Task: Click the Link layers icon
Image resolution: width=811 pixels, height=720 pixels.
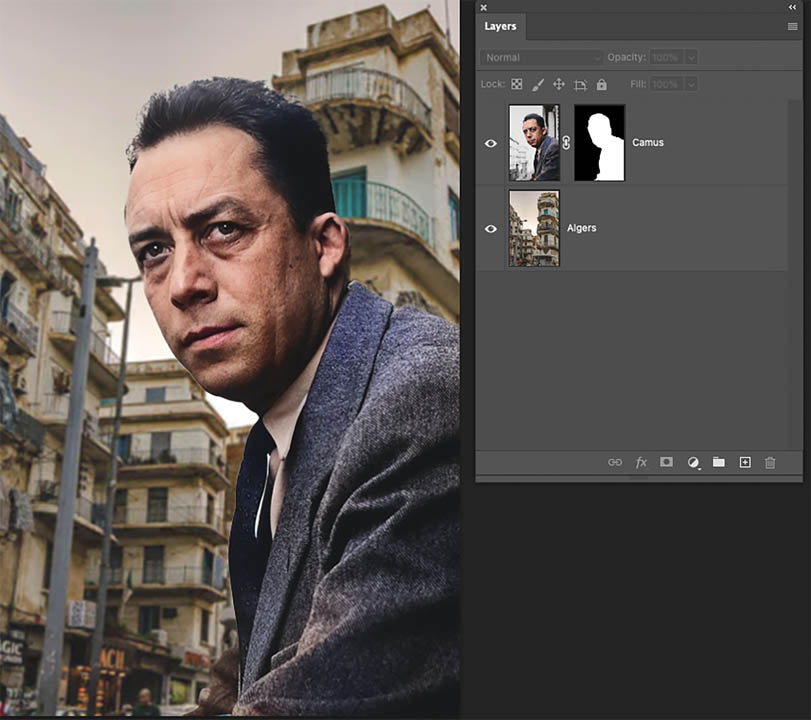Action: pyautogui.click(x=615, y=462)
